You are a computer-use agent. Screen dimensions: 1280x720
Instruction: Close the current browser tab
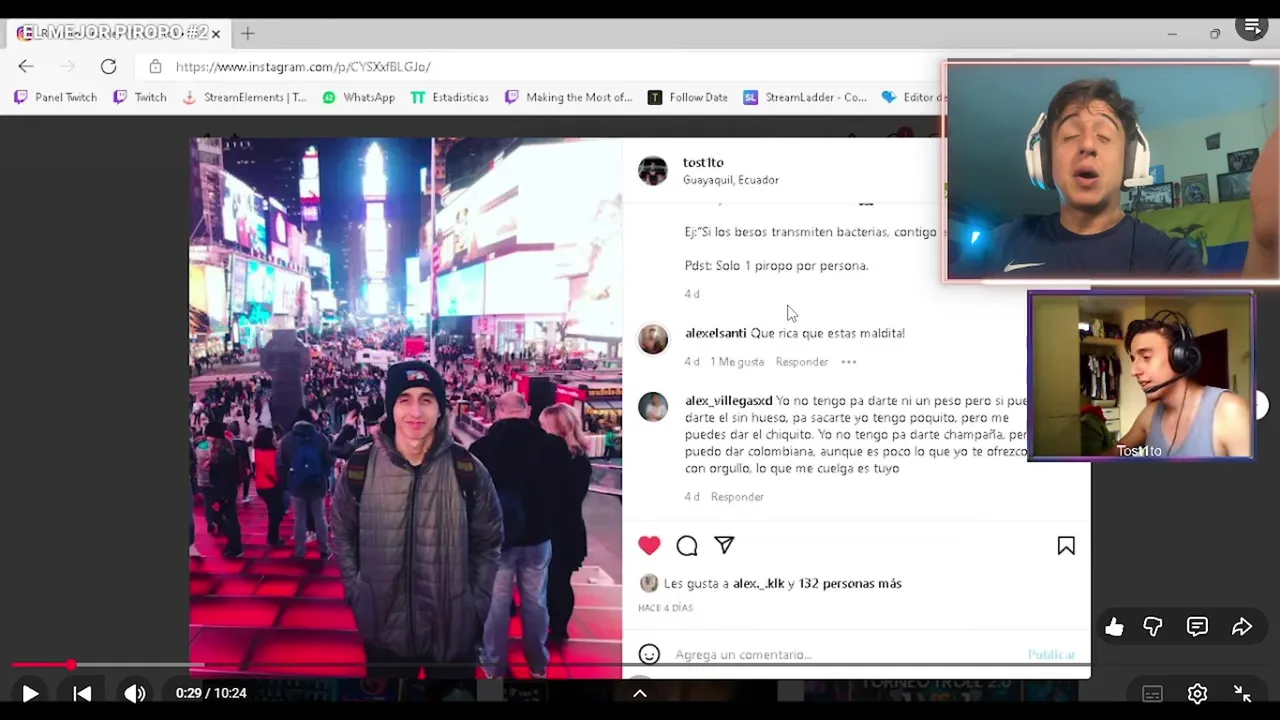(x=215, y=33)
